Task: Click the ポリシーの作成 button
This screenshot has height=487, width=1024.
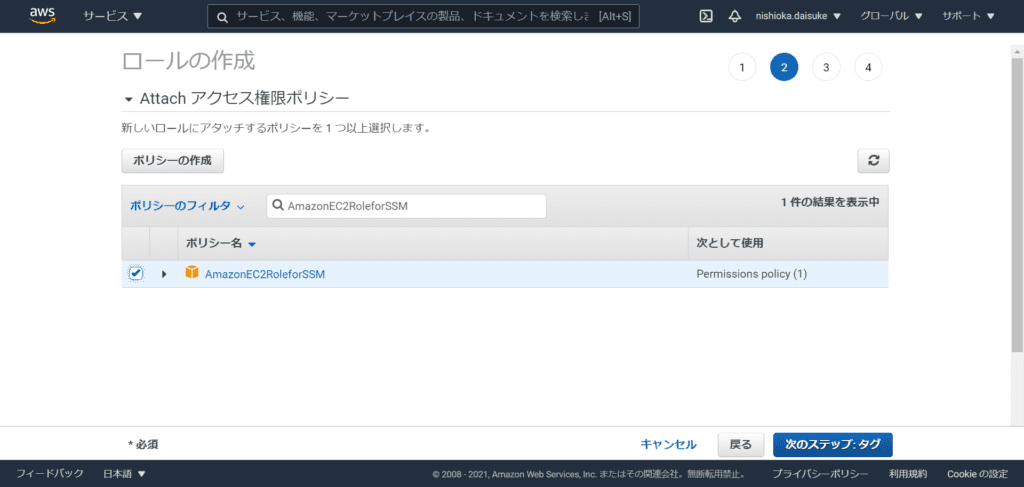Action: 172,160
